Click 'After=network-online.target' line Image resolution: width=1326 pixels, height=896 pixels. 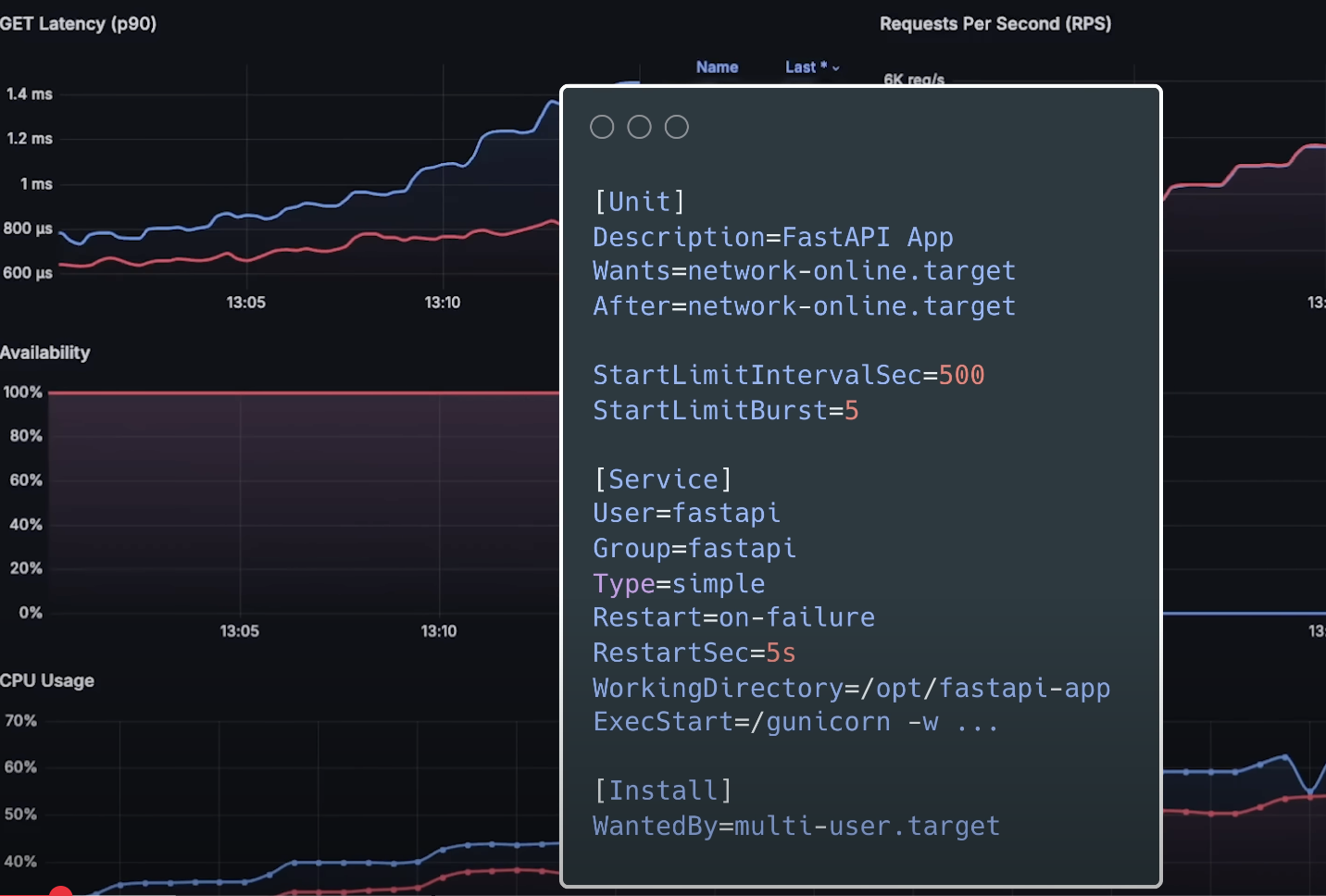[805, 306]
